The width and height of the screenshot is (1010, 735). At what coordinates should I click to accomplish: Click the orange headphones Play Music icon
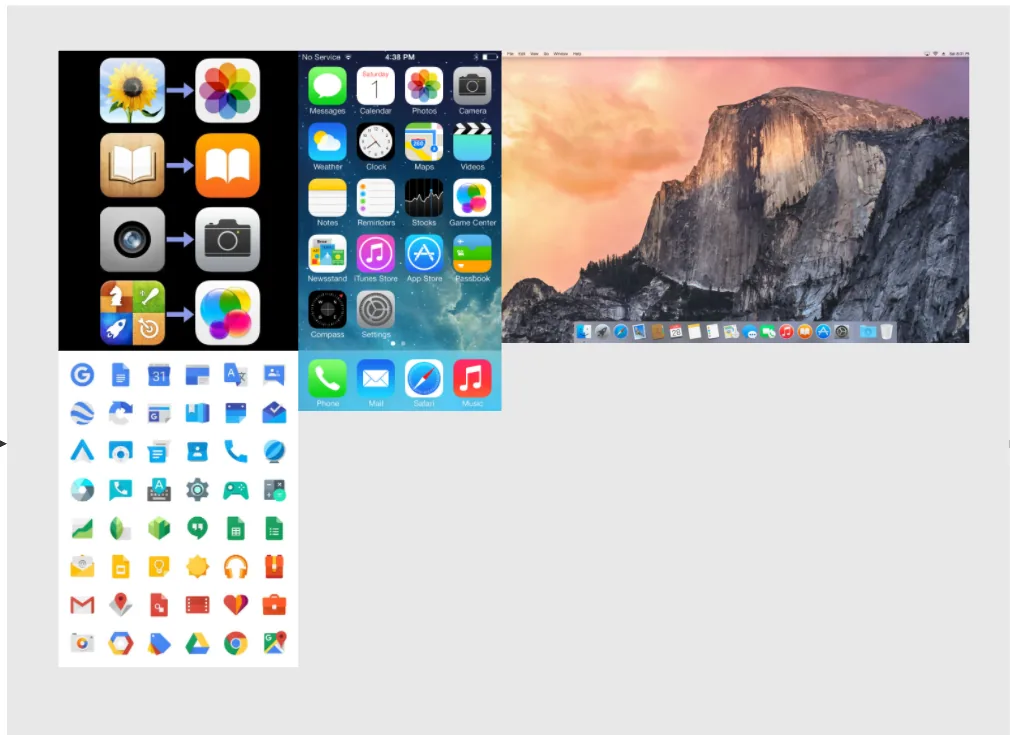click(x=235, y=567)
